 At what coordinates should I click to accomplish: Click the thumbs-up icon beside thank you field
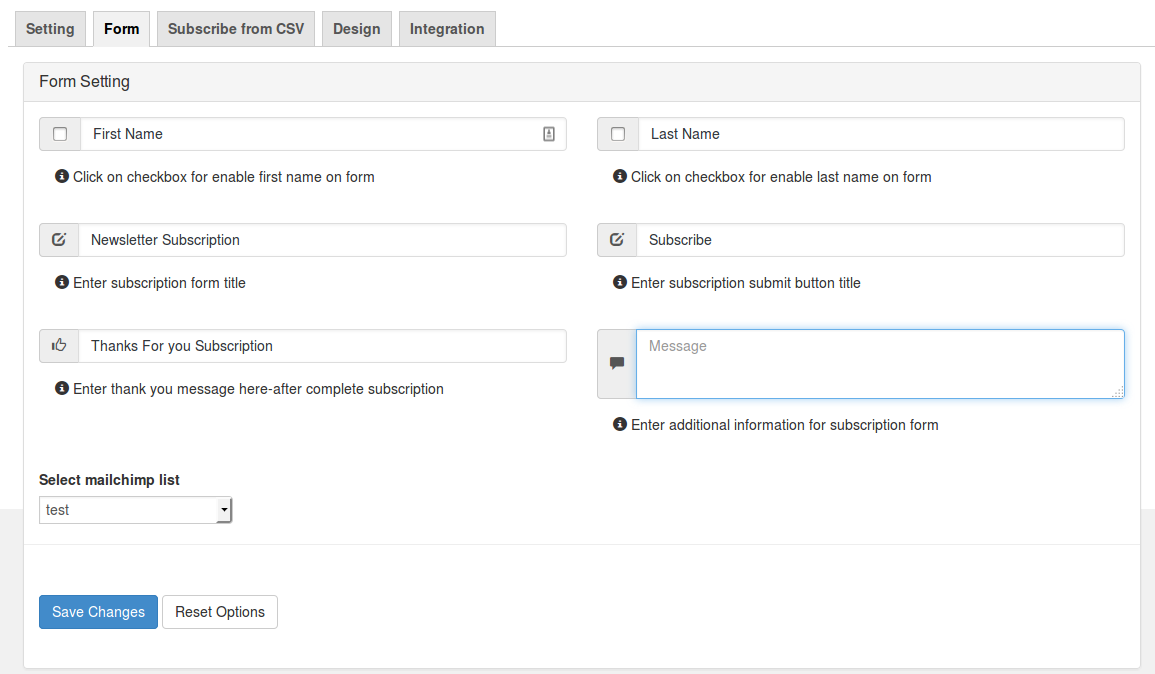(59, 345)
